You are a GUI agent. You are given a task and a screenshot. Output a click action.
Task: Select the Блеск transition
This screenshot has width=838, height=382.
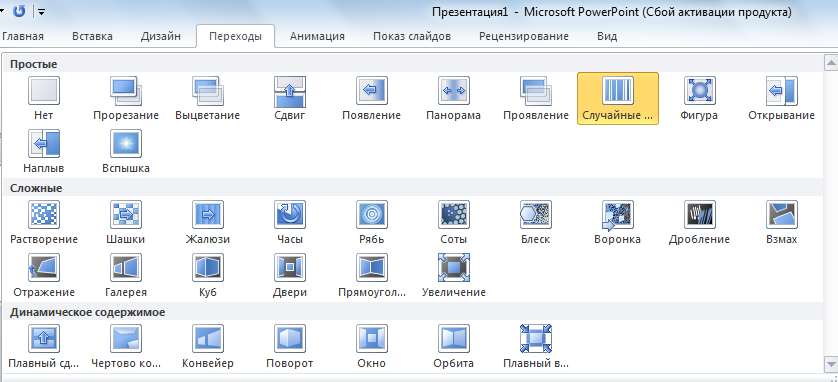coord(536,222)
